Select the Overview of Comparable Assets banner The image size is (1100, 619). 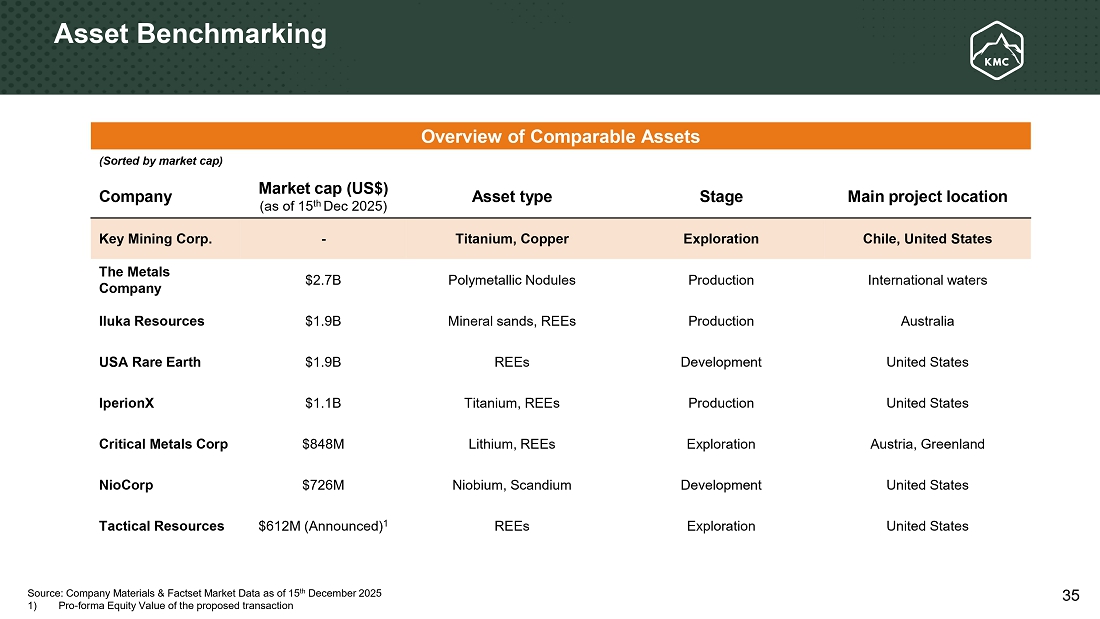(x=560, y=136)
